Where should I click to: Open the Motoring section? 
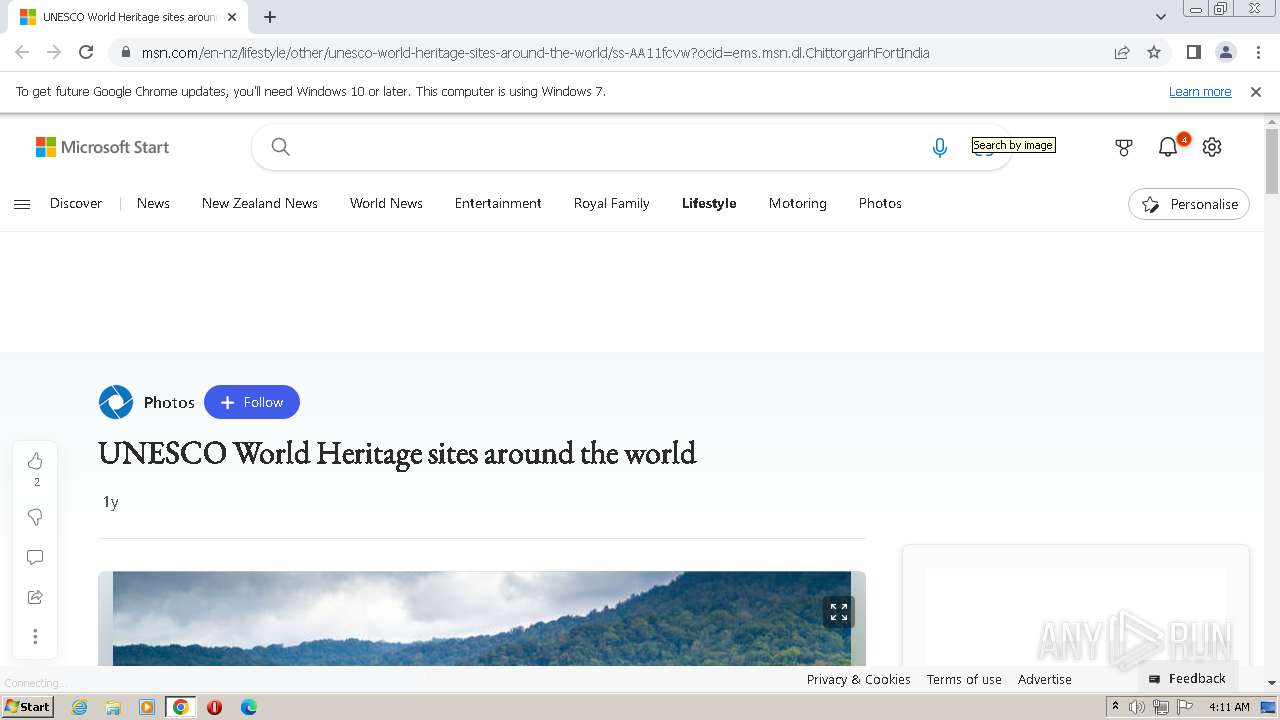pos(798,203)
